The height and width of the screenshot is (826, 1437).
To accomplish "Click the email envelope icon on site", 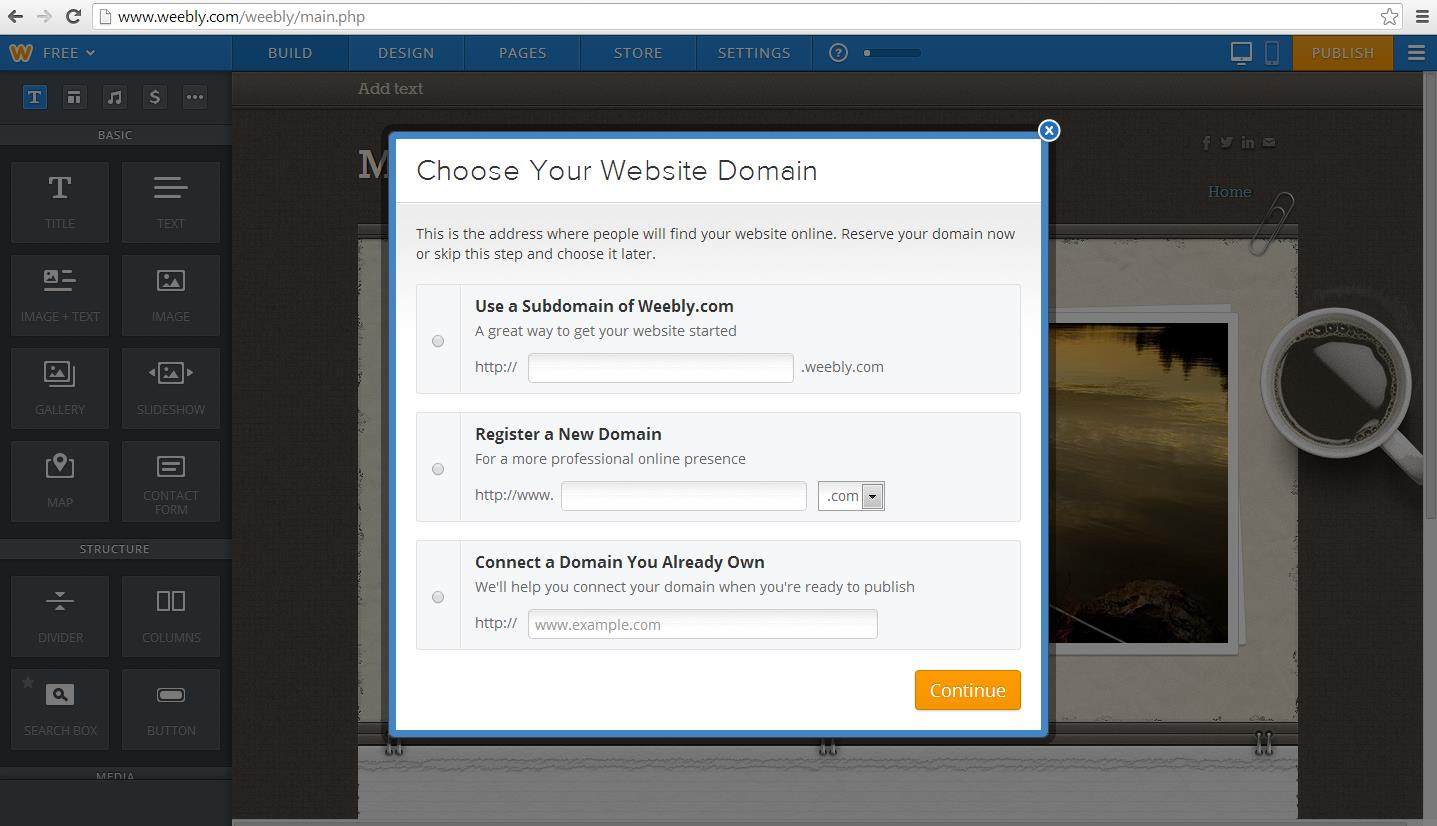I will 1269,143.
